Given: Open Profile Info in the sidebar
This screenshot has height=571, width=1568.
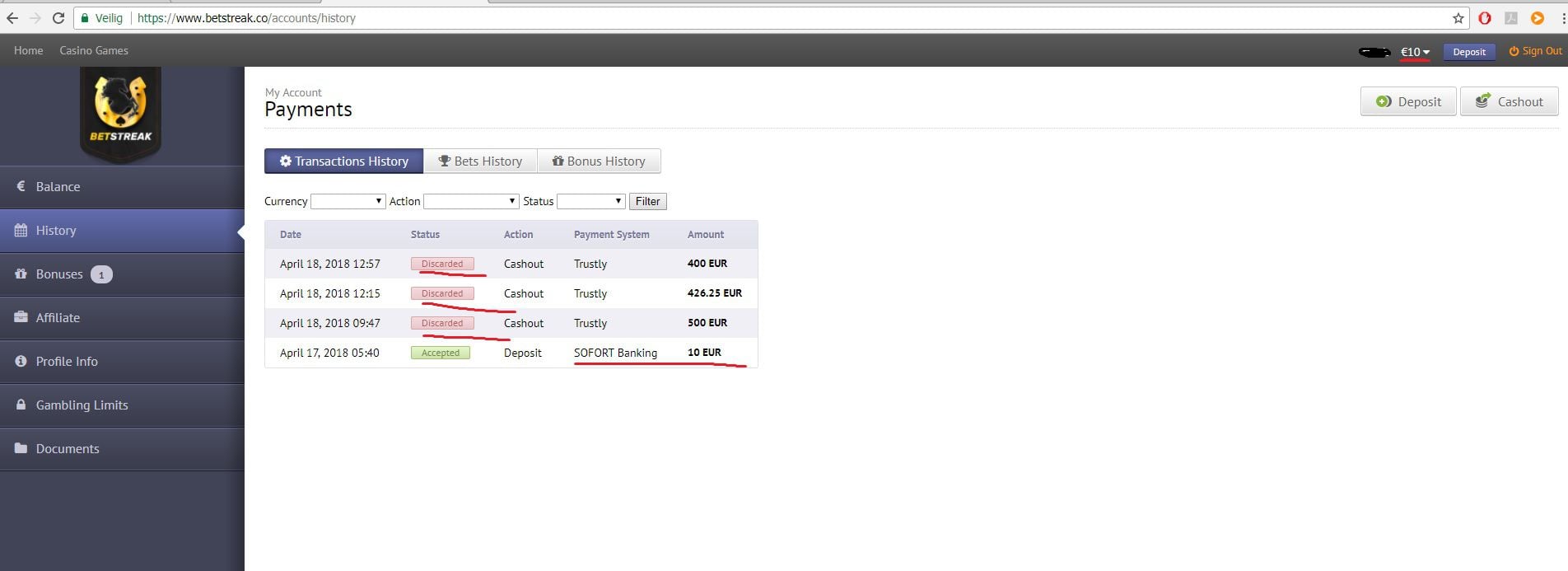Looking at the screenshot, I should (122, 361).
